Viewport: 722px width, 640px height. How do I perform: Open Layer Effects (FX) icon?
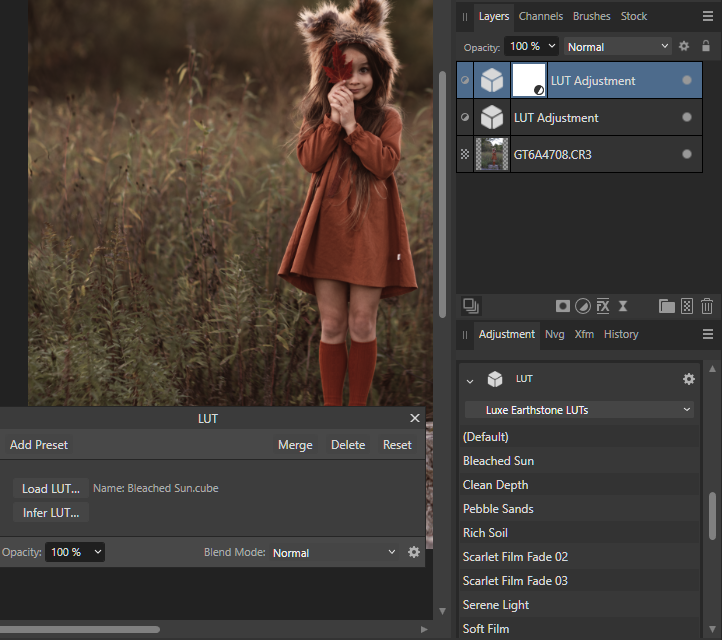pos(603,306)
